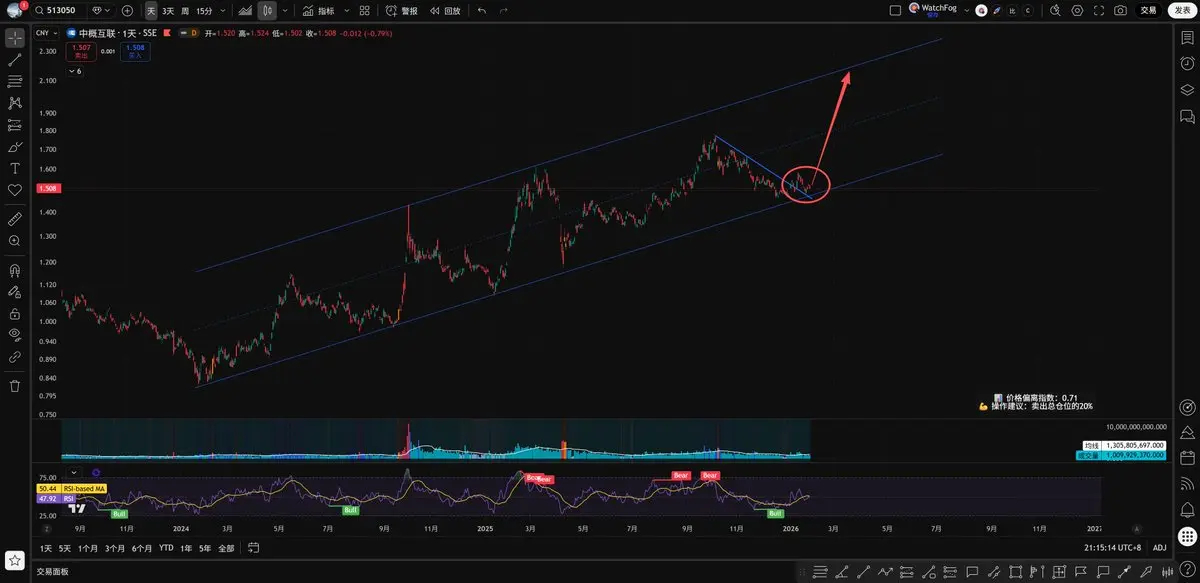Open the Fibonacci retracement tool group

tap(15, 81)
